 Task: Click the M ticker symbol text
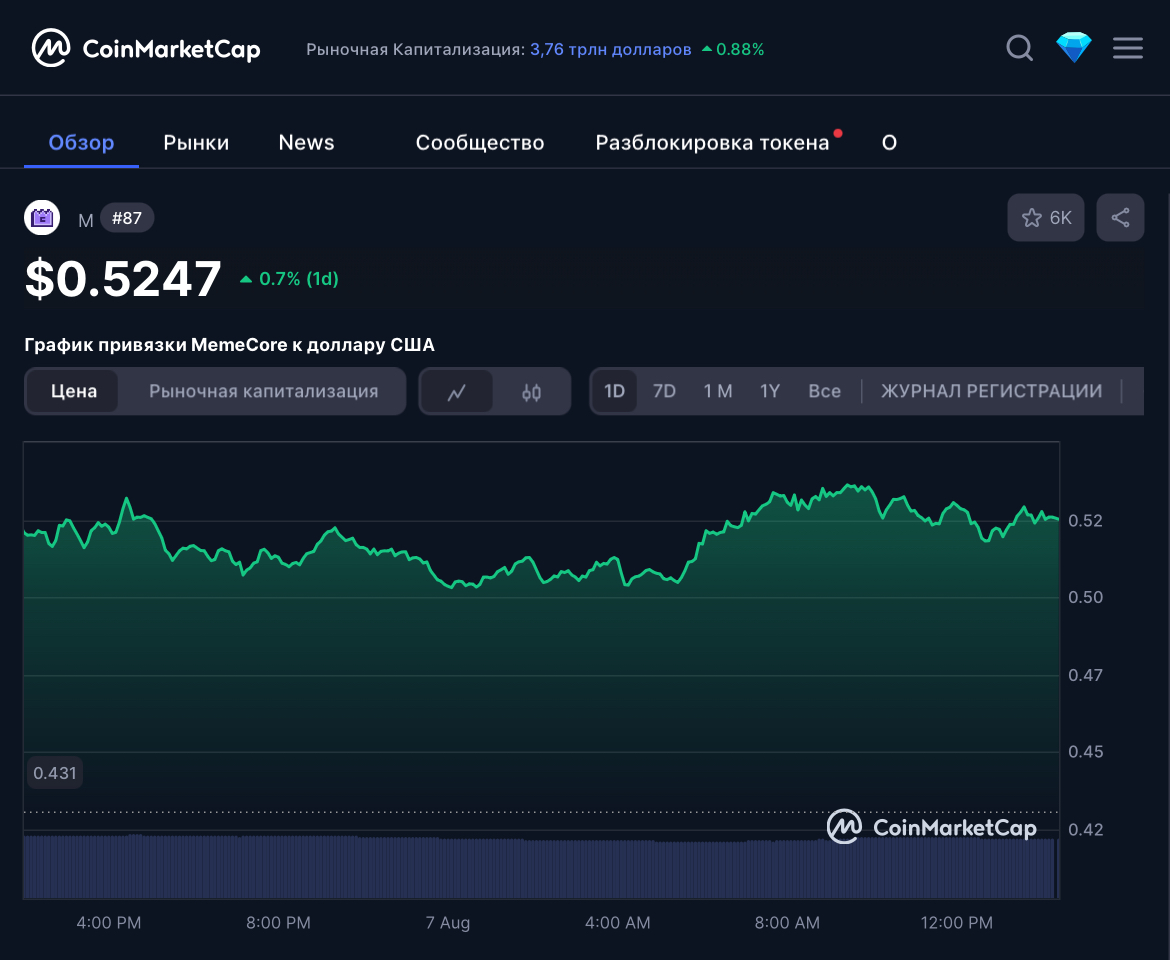tap(86, 220)
